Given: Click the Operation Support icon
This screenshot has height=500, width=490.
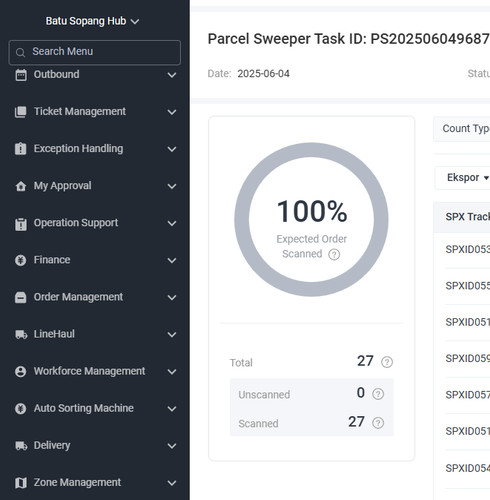Looking at the screenshot, I should coord(21,224).
